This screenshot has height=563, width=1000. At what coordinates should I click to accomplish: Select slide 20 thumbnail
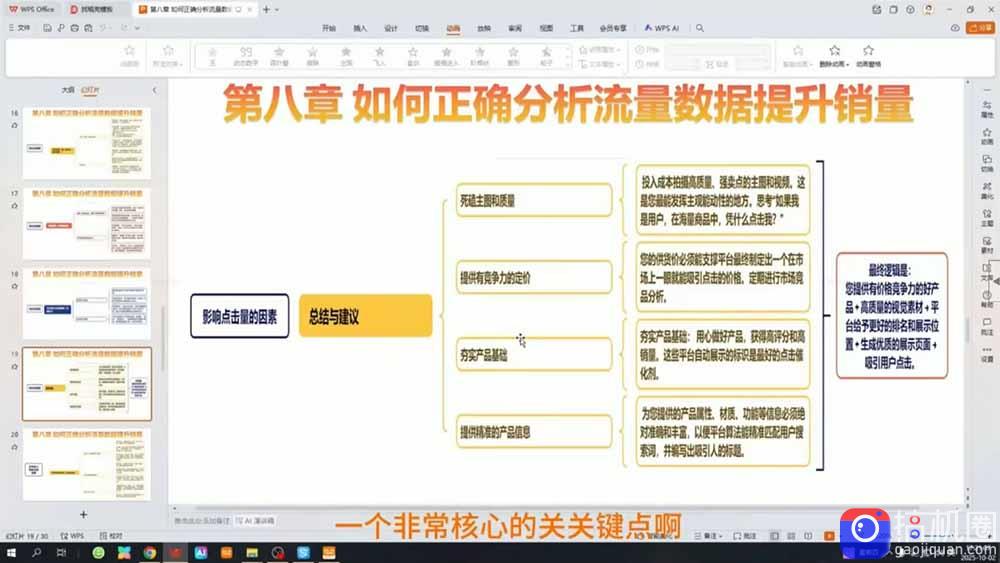87,464
